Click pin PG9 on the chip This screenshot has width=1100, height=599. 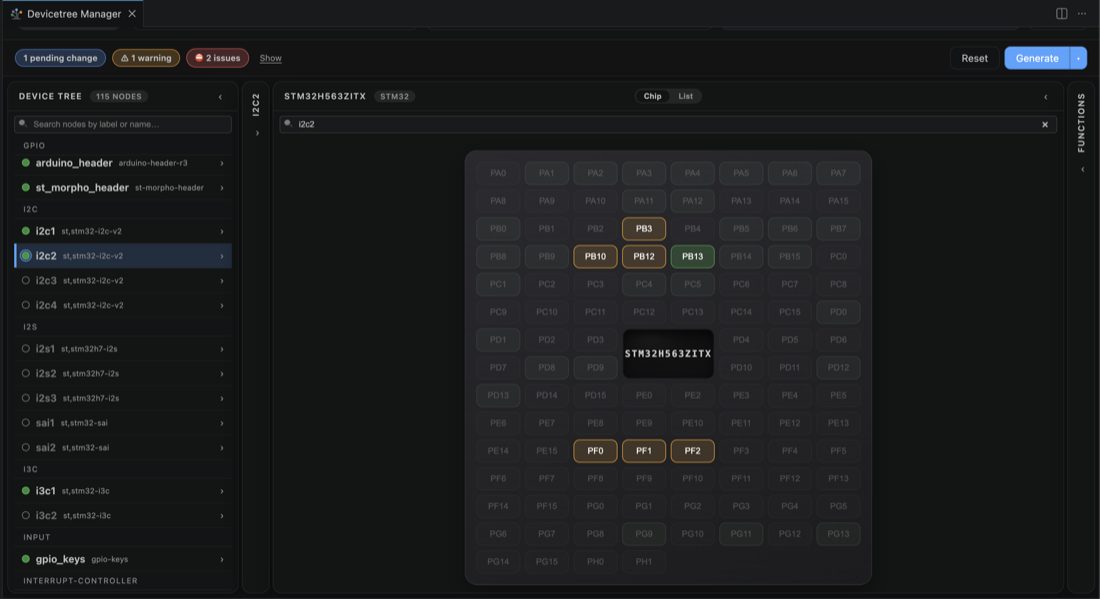coord(644,534)
